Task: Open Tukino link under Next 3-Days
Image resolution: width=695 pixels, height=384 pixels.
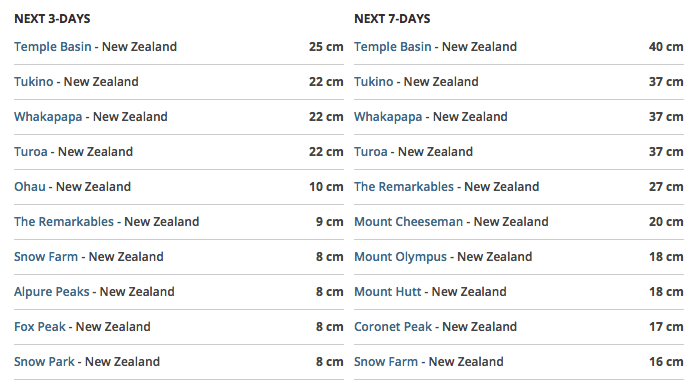Action: [33, 82]
